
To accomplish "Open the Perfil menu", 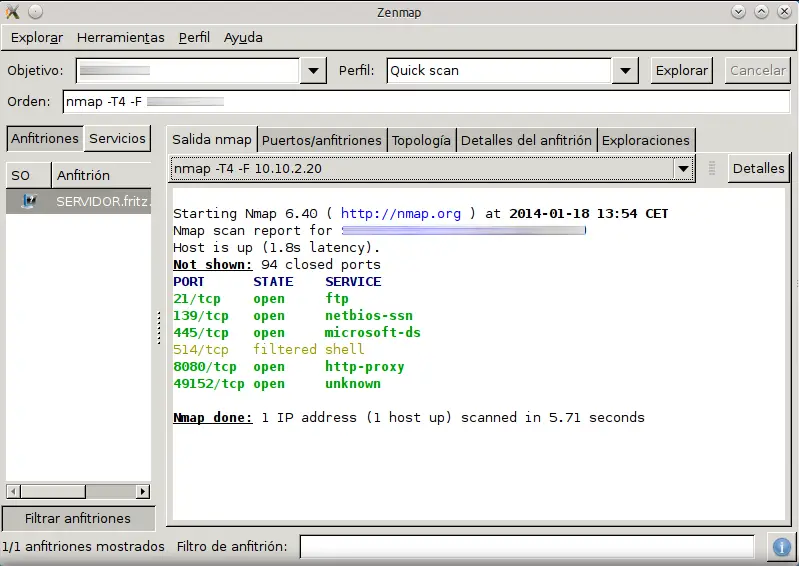I will pyautogui.click(x=194, y=38).
